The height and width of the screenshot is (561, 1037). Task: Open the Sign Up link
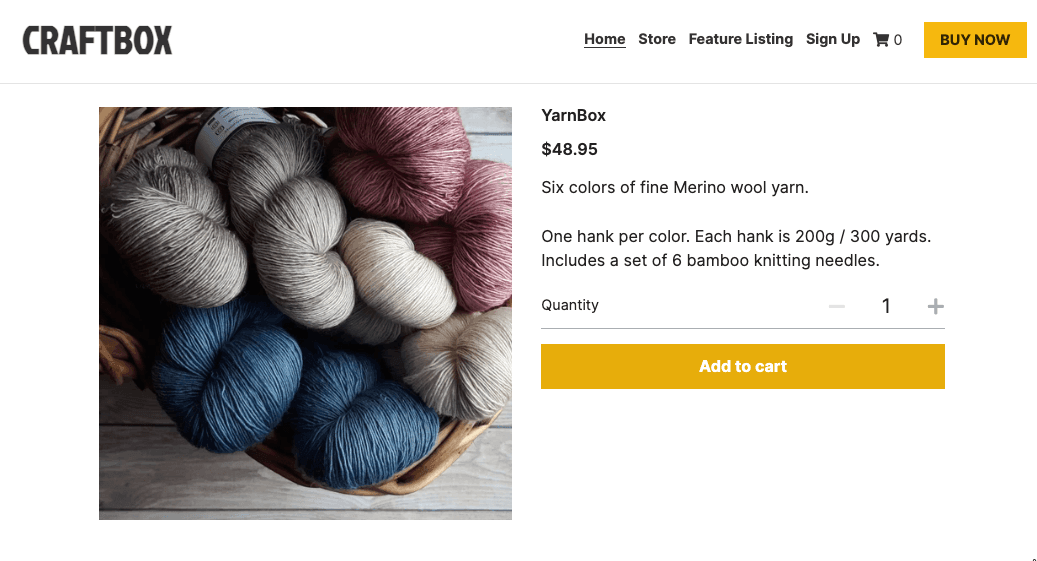pyautogui.click(x=833, y=39)
